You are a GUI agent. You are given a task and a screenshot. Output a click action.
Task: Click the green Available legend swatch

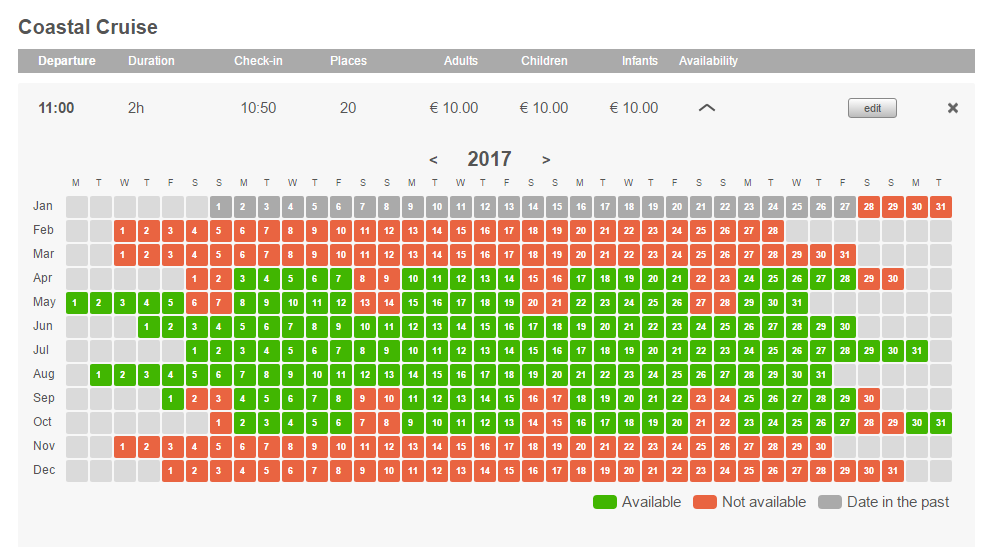(x=604, y=502)
